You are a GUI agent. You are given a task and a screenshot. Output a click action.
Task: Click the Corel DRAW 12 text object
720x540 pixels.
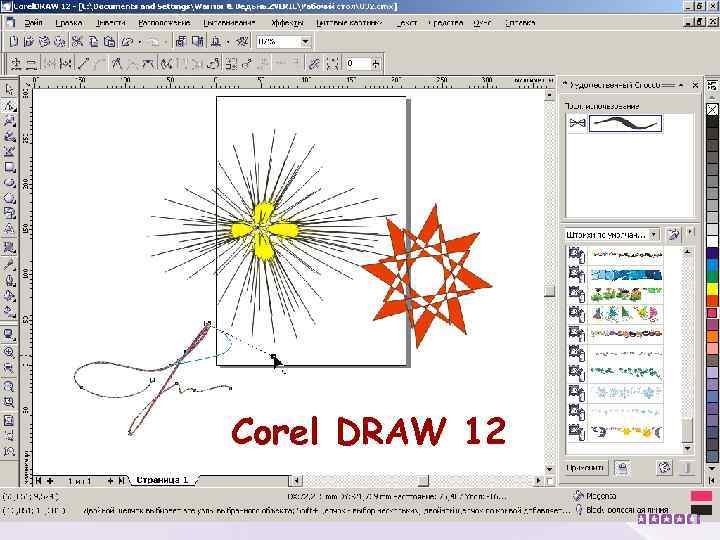click(369, 431)
